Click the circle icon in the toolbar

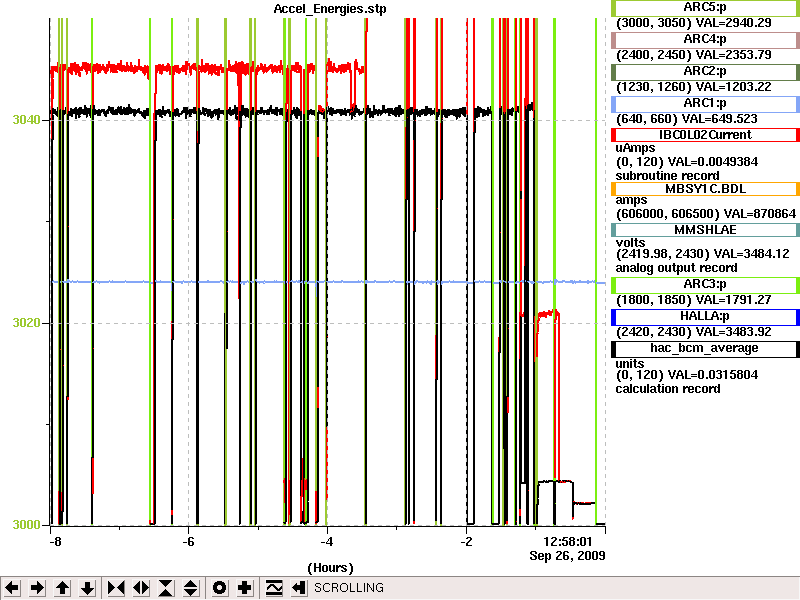coord(219,588)
